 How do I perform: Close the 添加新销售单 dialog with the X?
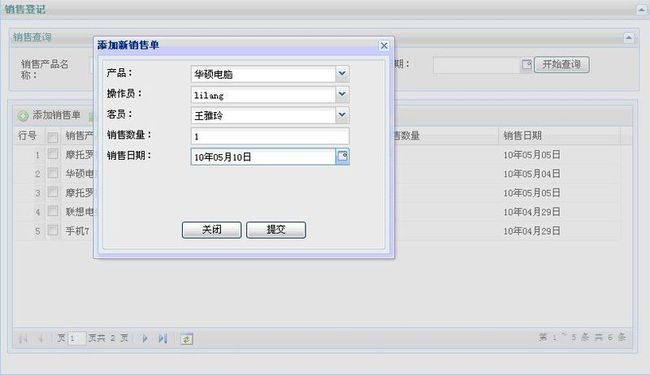(384, 46)
